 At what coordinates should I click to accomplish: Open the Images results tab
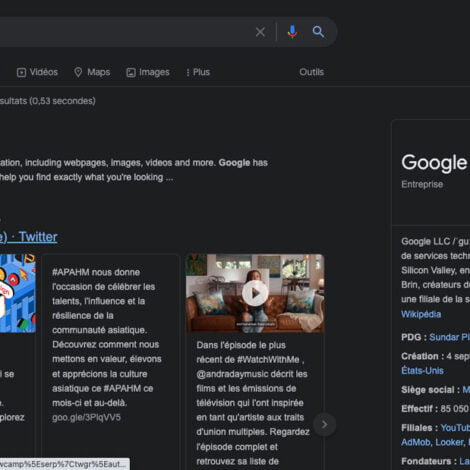pyautogui.click(x=148, y=72)
